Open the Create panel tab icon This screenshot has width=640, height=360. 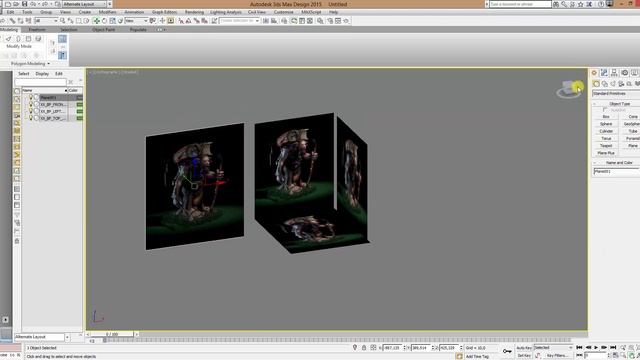point(594,73)
